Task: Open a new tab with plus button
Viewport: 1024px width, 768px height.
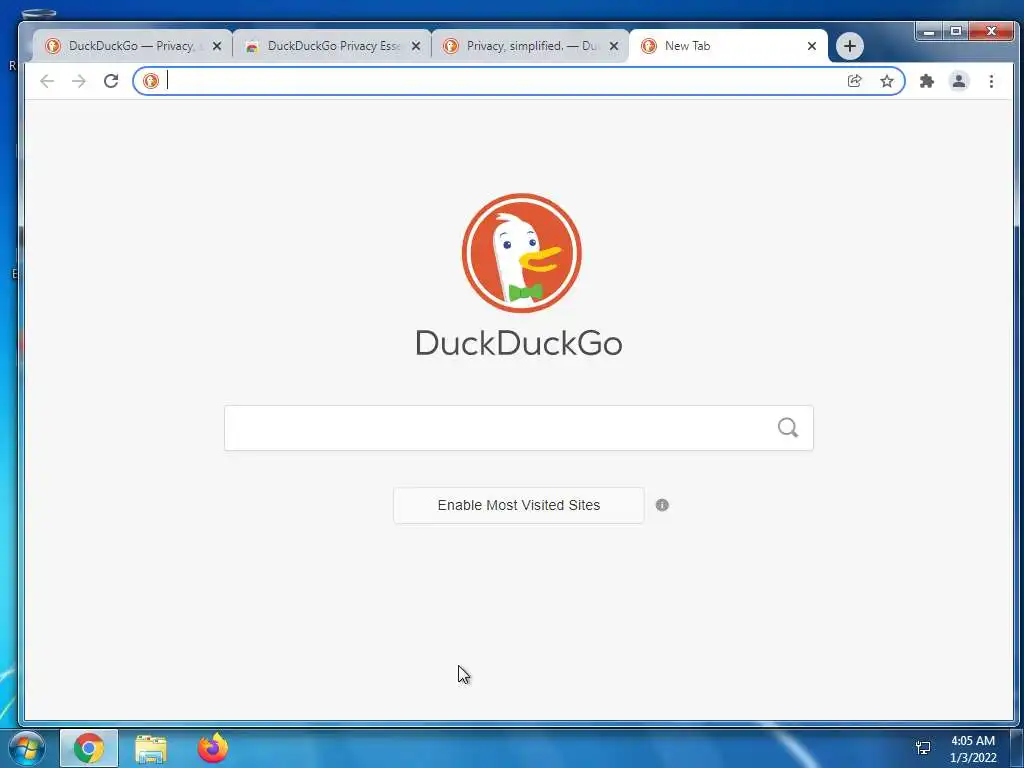Action: point(850,46)
